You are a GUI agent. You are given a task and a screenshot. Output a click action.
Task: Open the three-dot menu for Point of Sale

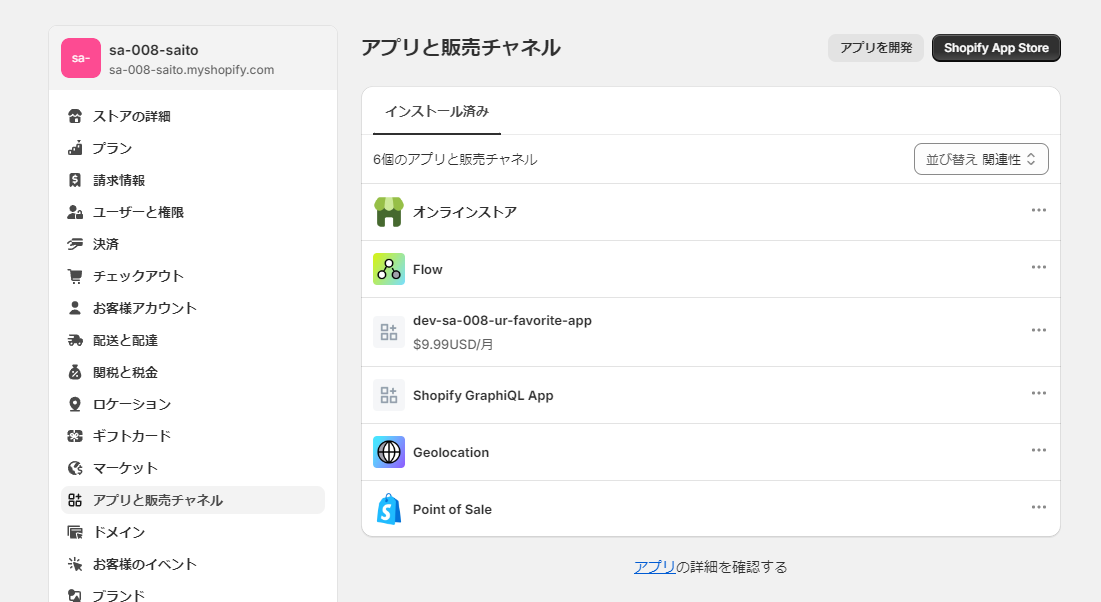(x=1039, y=507)
